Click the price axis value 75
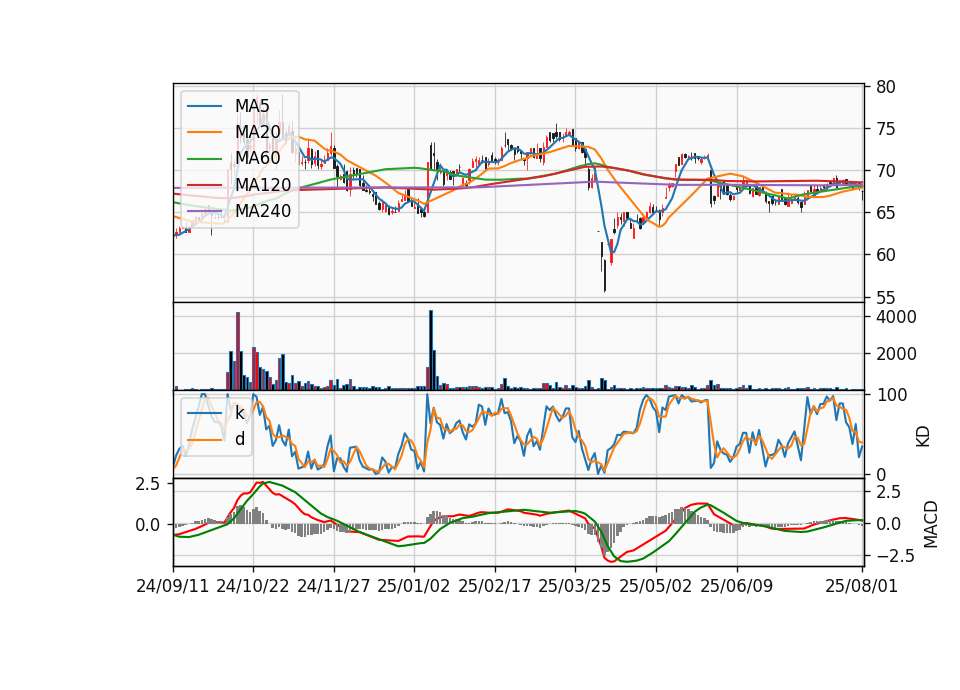 tap(885, 129)
